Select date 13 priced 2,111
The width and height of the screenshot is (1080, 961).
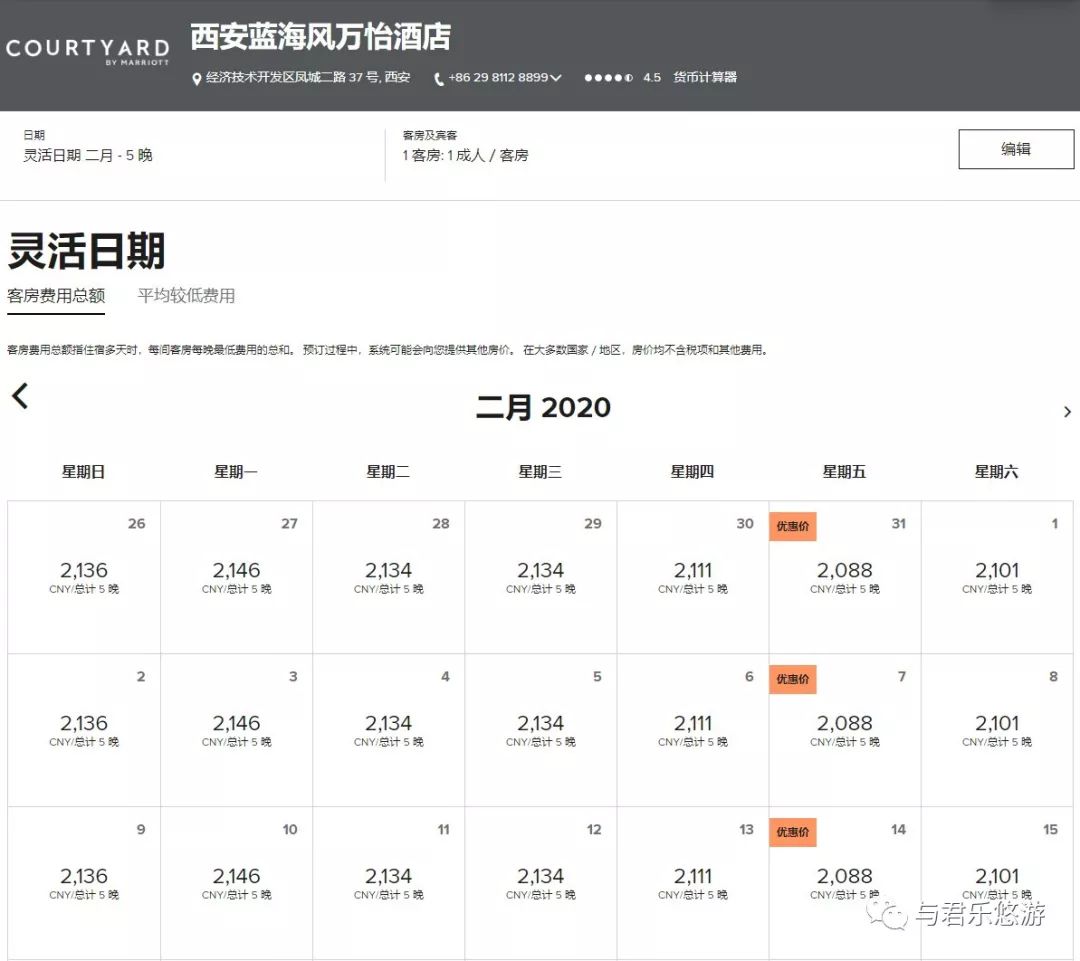click(693, 883)
